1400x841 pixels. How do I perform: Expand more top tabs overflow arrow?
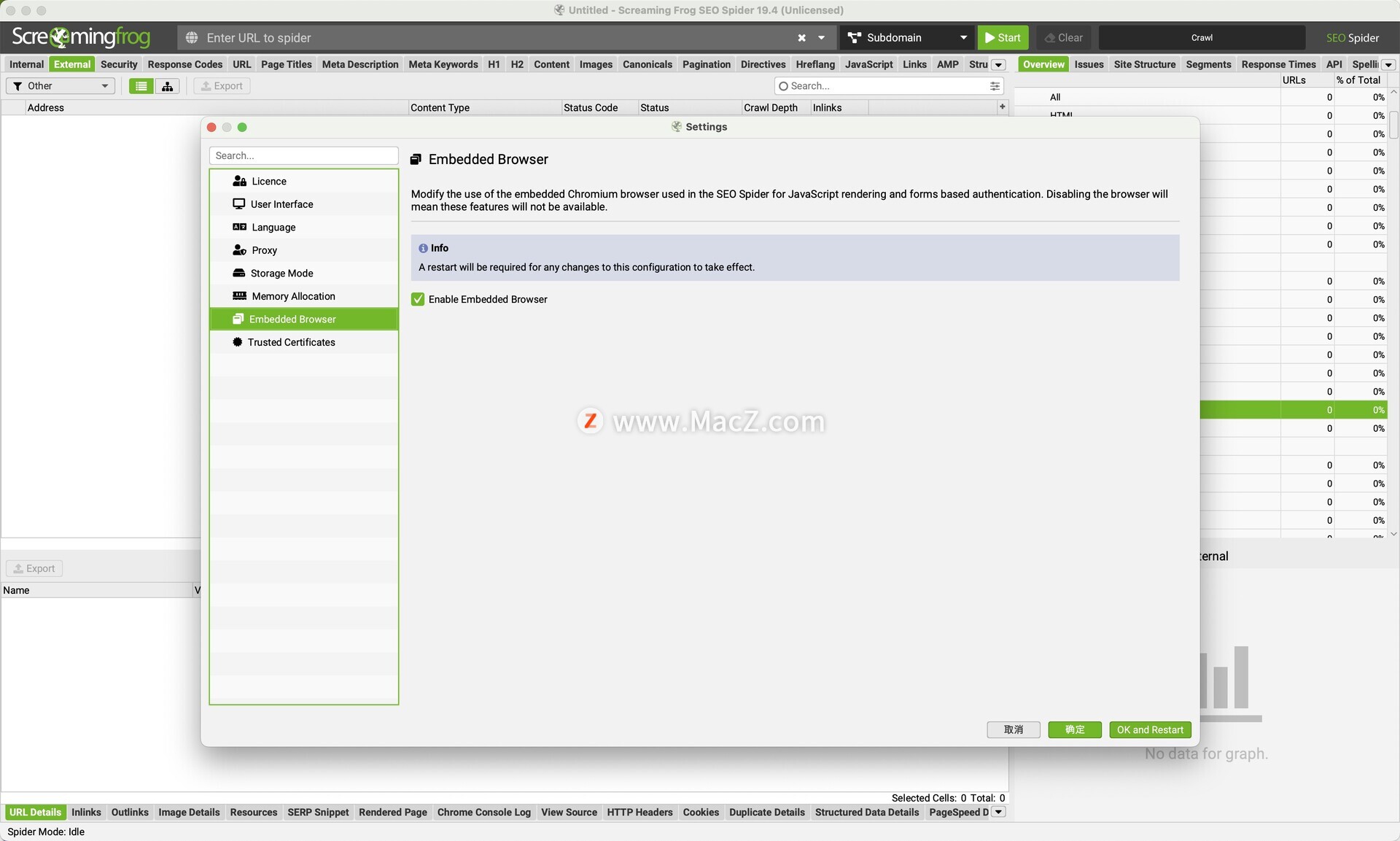pyautogui.click(x=998, y=65)
